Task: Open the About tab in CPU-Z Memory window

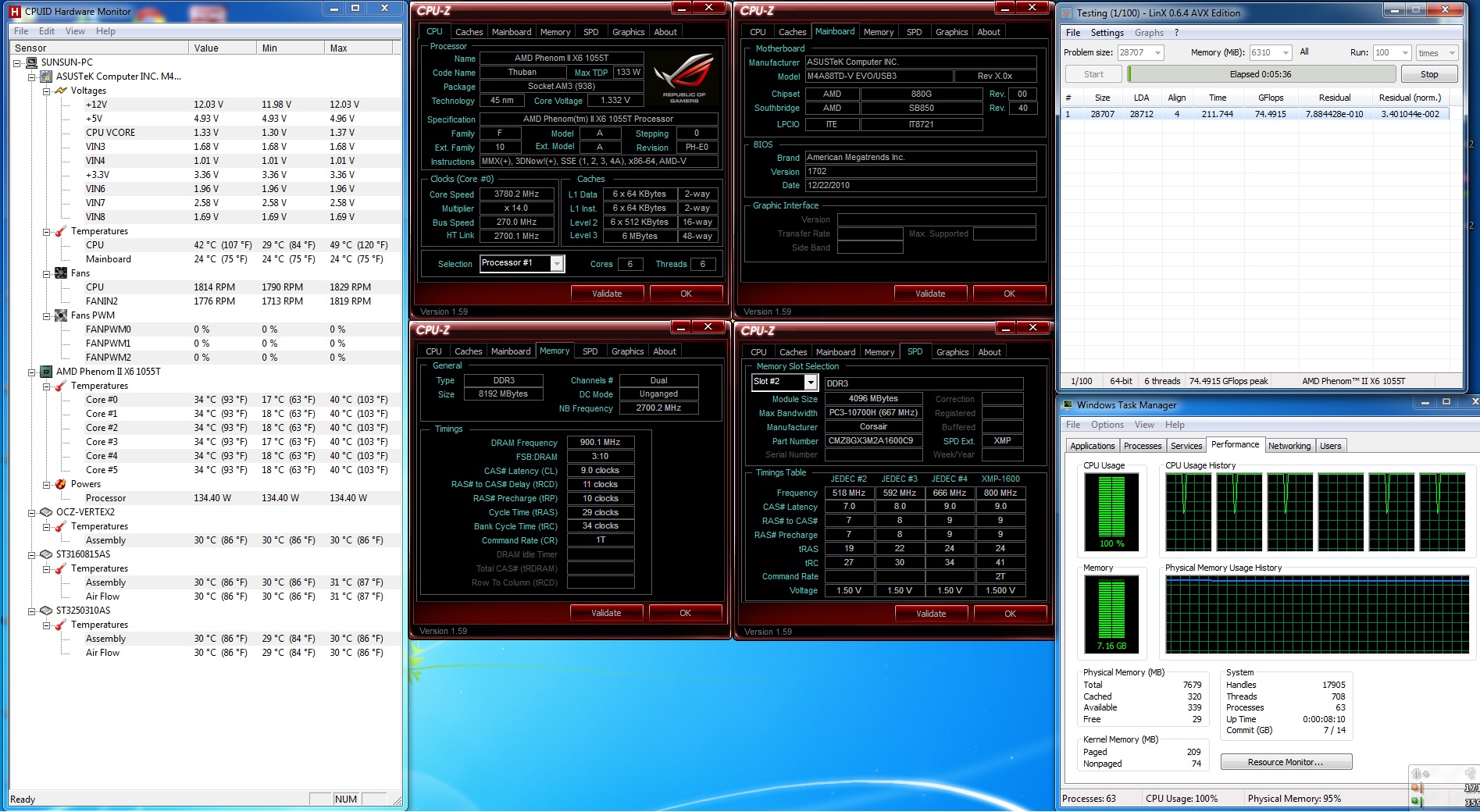Action: pos(665,351)
